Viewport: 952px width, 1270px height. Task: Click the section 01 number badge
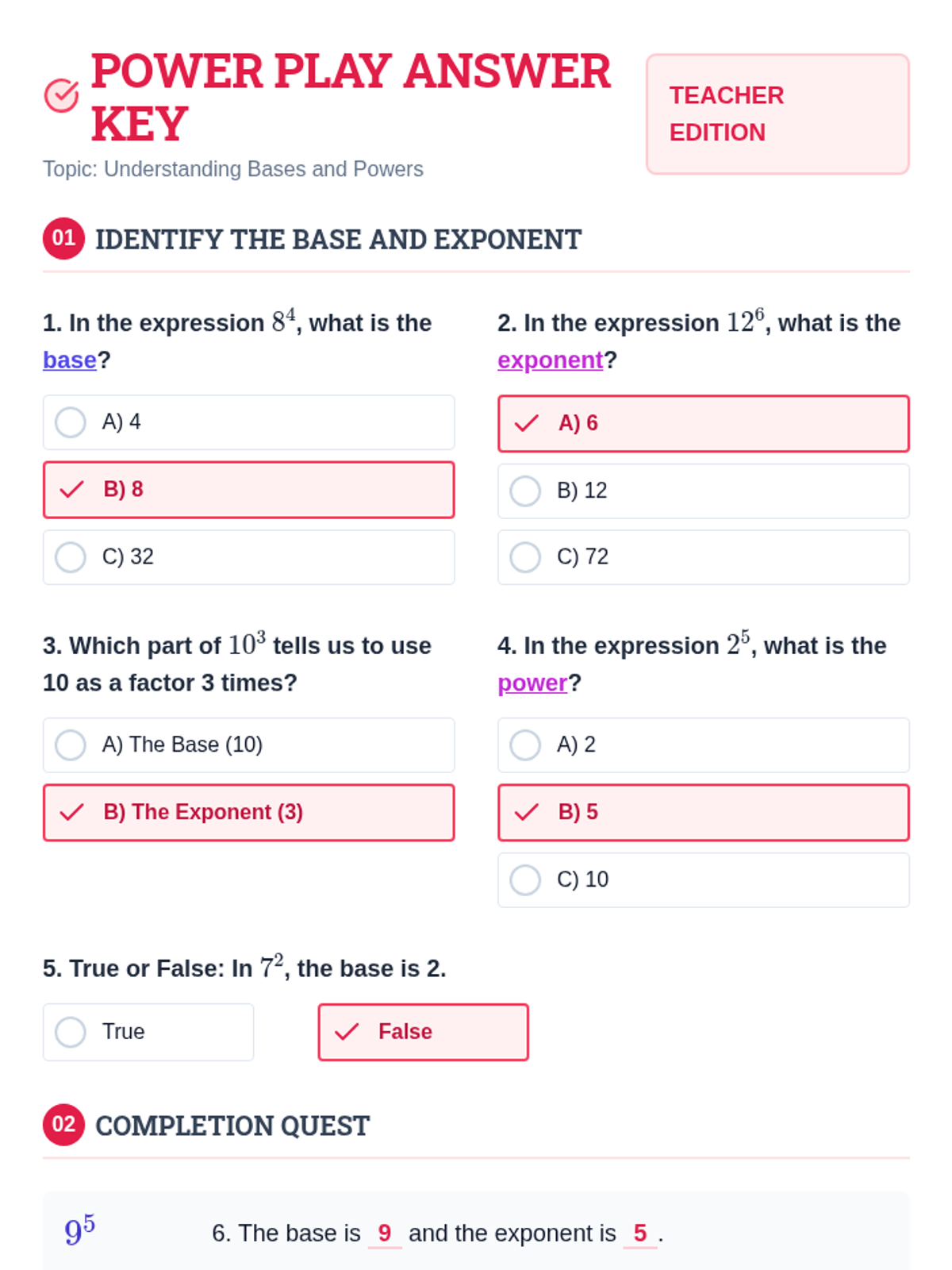click(63, 238)
